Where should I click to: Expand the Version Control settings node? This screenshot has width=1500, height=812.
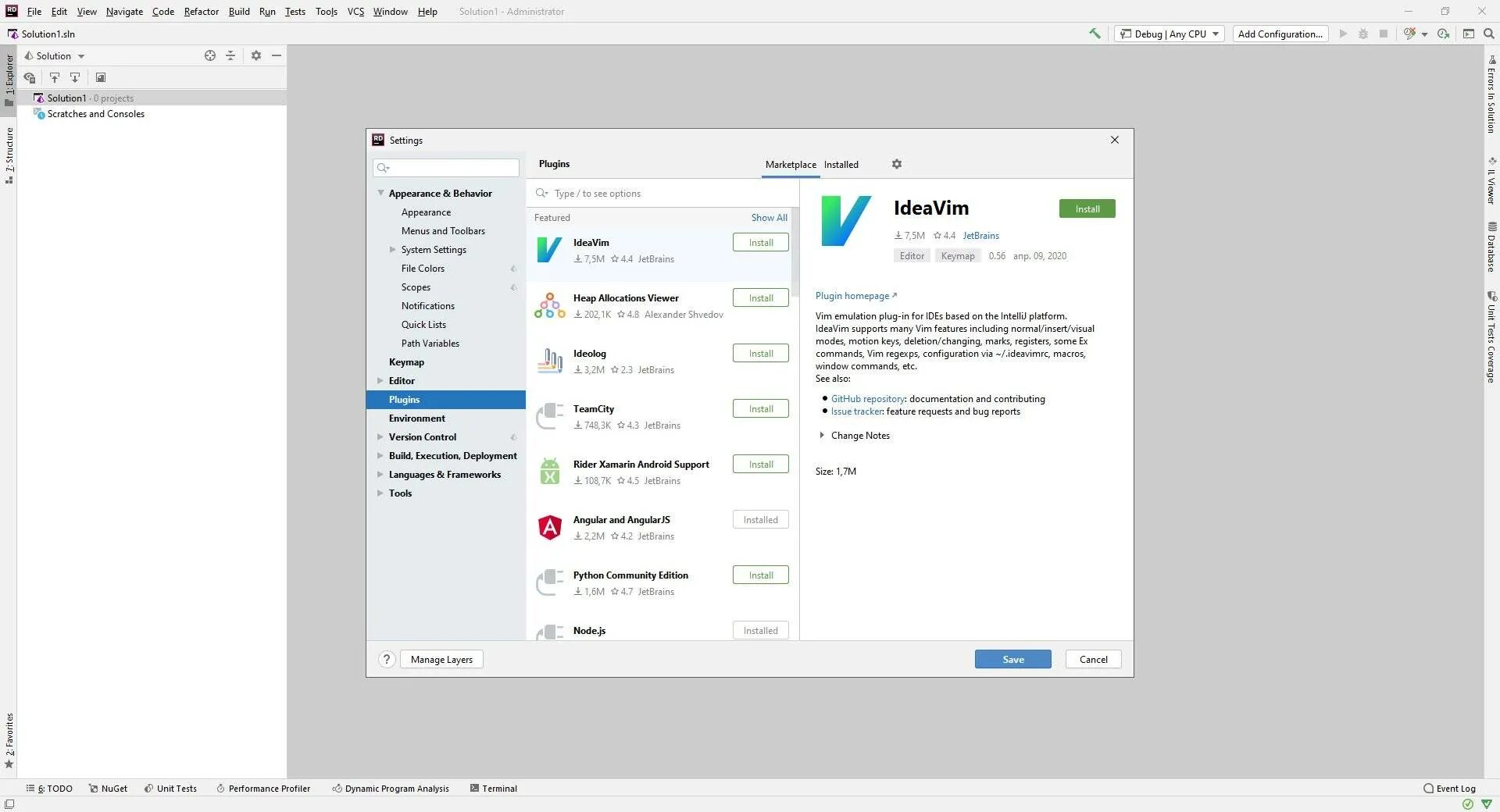[380, 436]
